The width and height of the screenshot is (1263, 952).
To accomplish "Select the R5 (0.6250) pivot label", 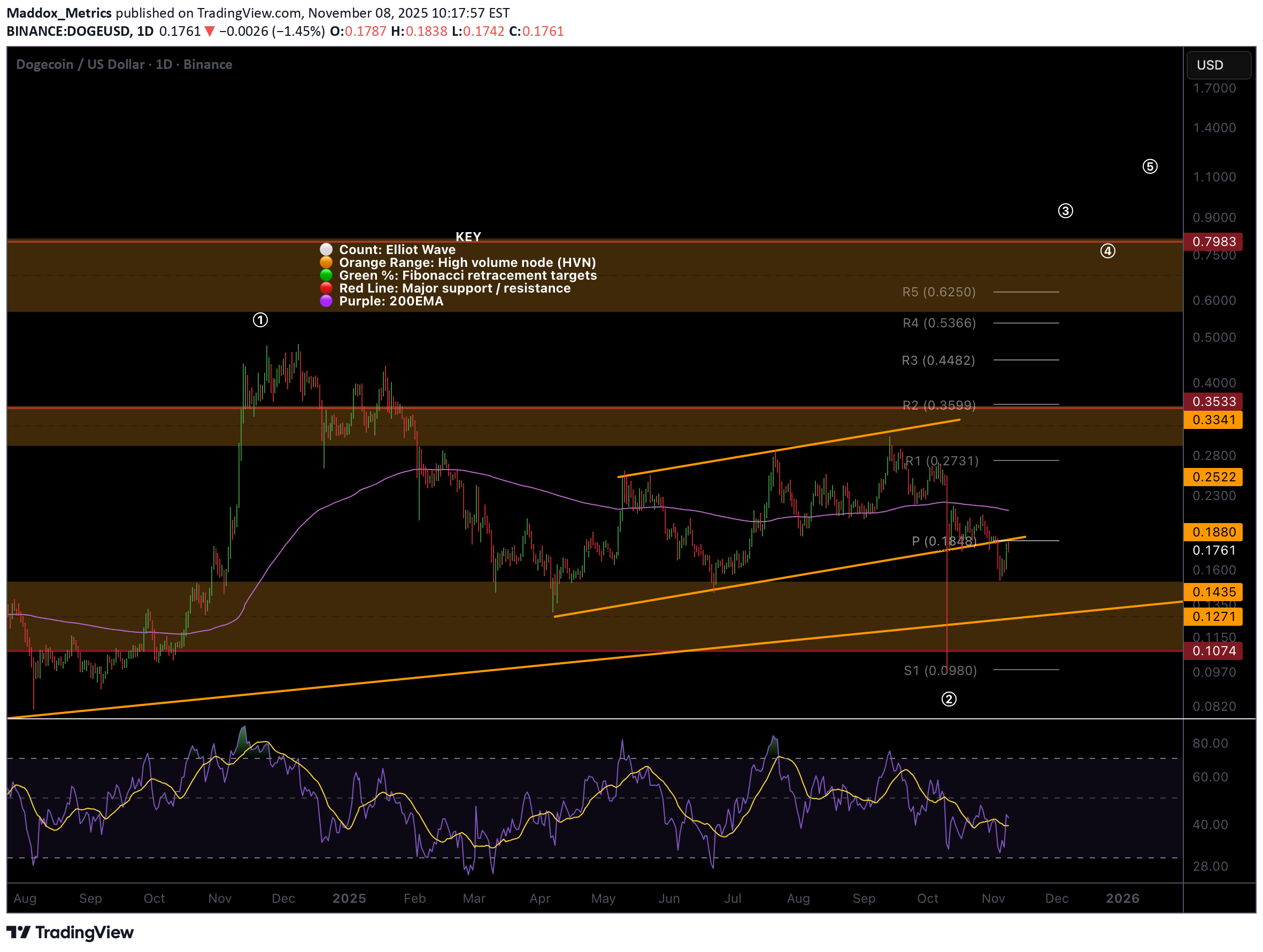I will (x=938, y=293).
